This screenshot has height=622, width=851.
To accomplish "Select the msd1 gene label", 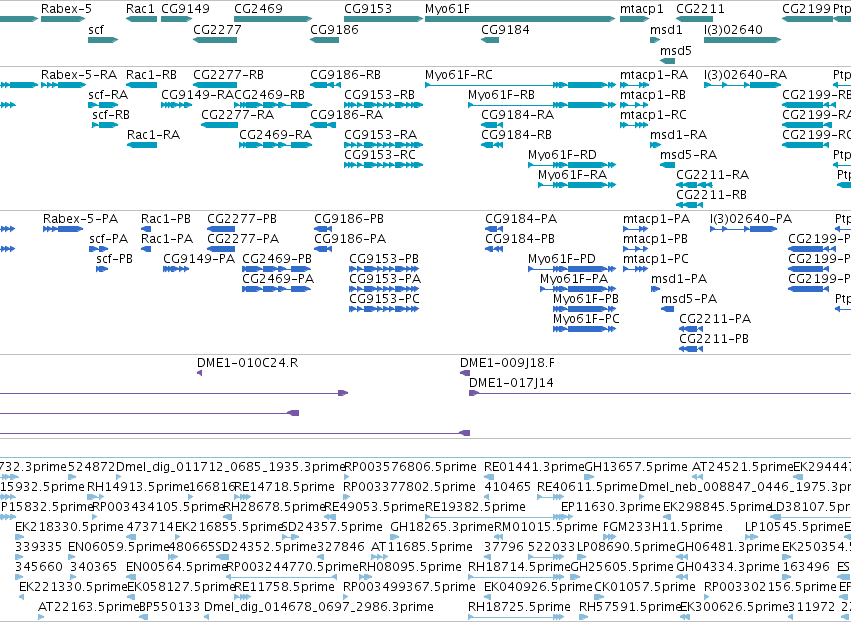I will [666, 30].
